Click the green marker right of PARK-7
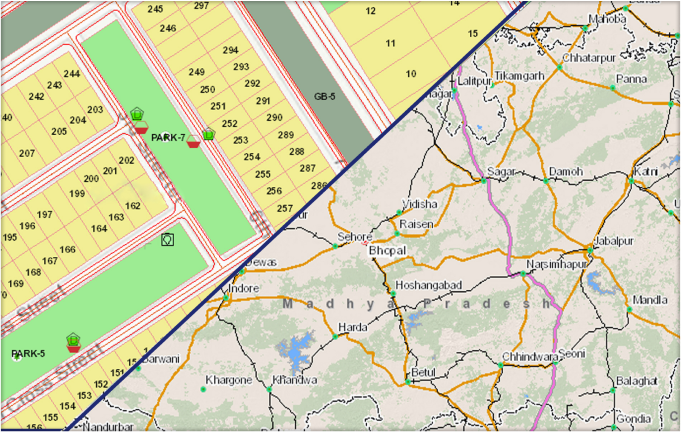Screen dimensions: 681x432 point(208,135)
